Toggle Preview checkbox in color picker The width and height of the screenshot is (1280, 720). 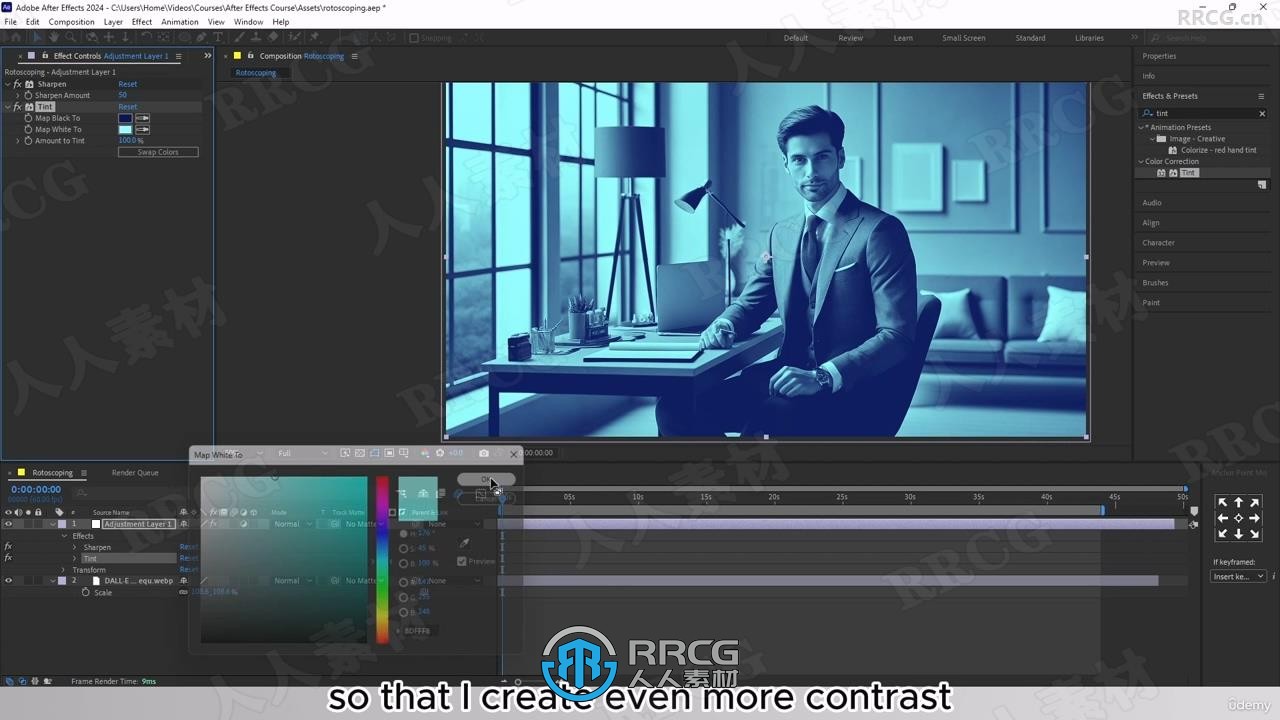[461, 561]
